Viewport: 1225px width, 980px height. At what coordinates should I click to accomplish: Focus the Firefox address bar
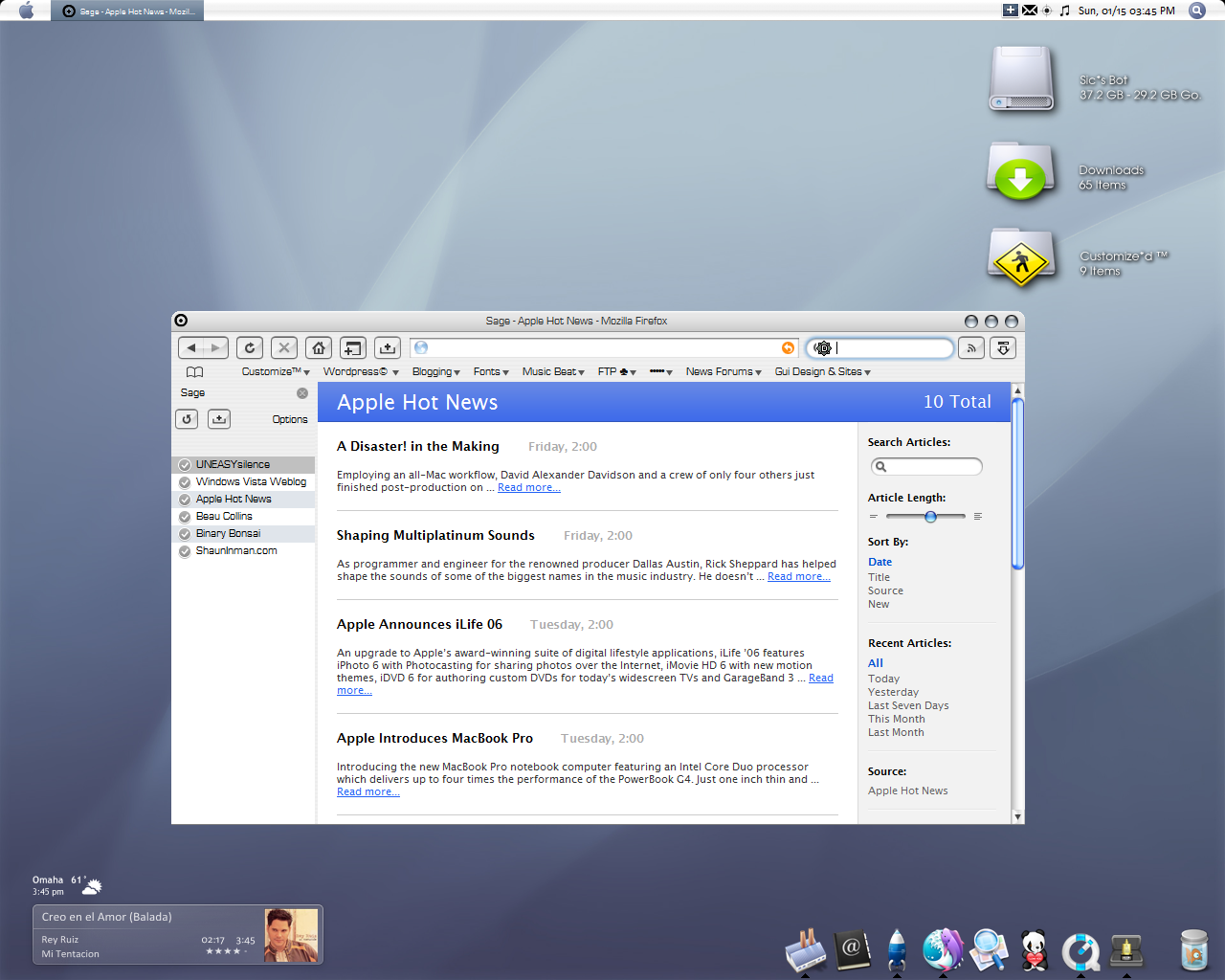click(604, 348)
